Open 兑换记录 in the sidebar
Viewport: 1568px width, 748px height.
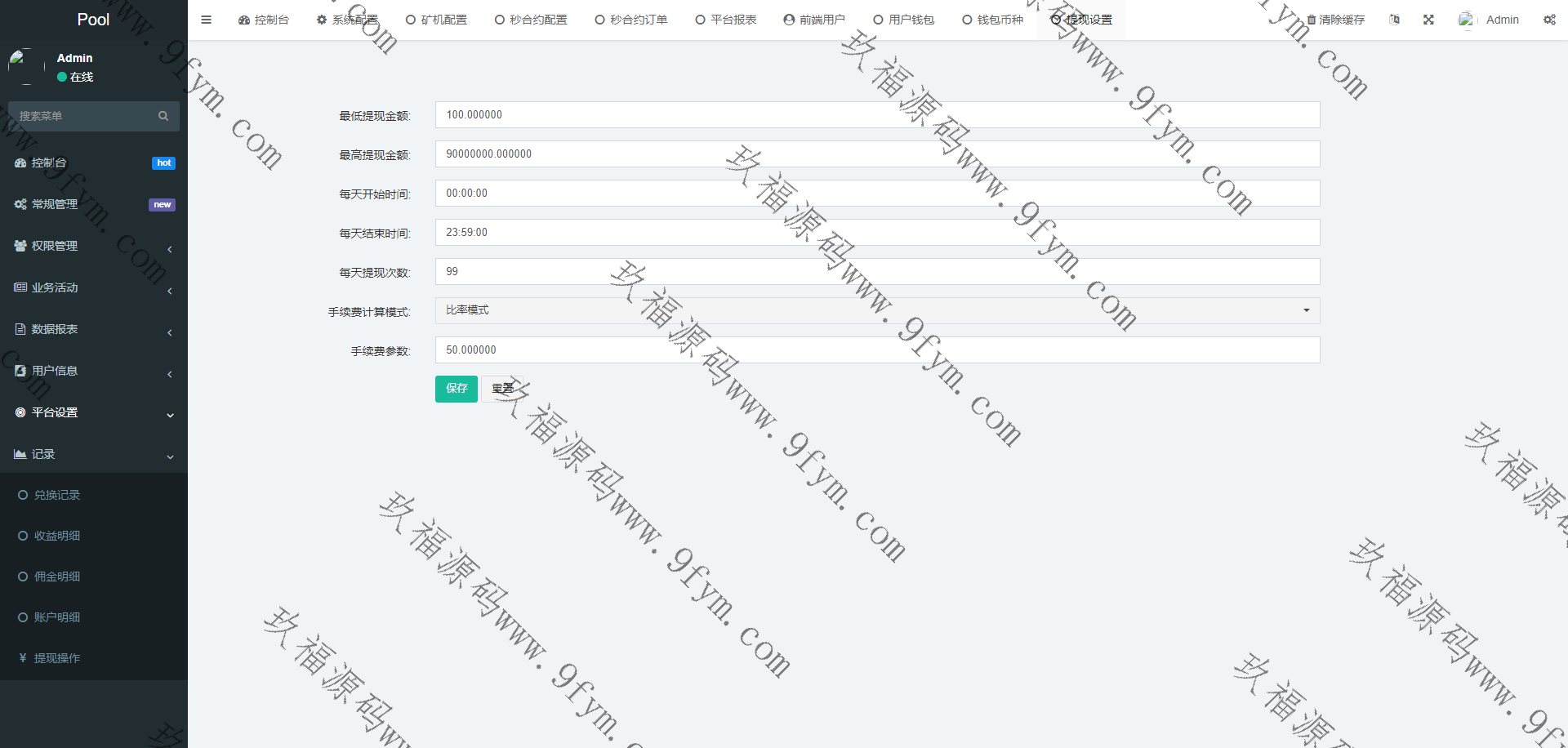pos(57,495)
